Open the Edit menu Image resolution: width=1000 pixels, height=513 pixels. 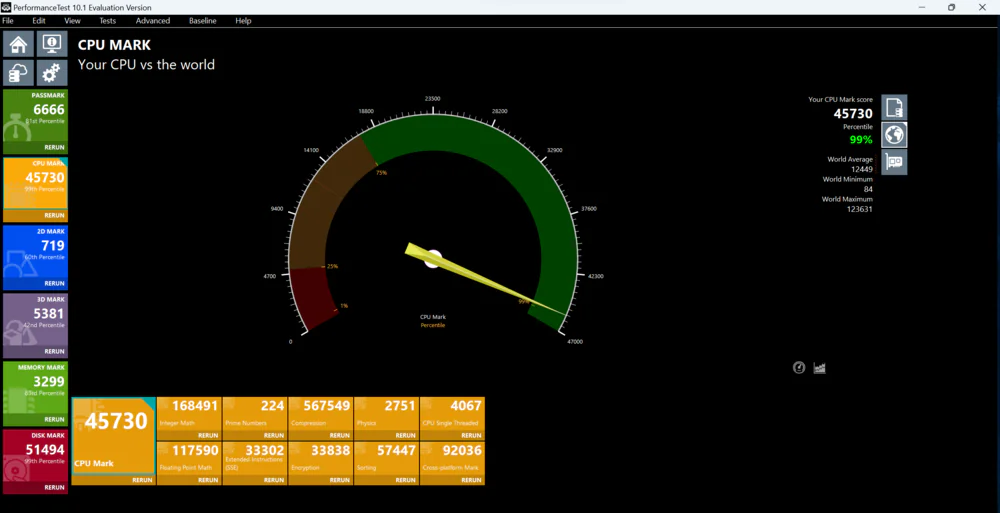(39, 20)
